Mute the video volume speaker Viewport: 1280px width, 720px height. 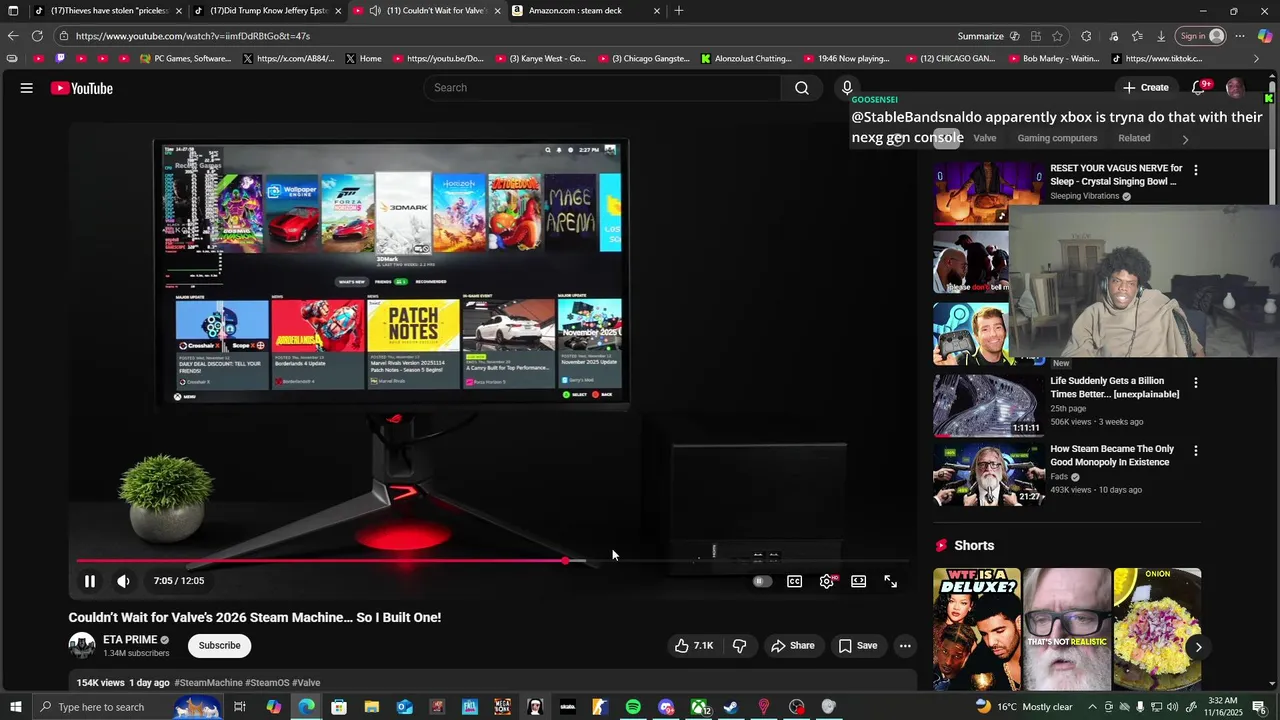pyautogui.click(x=123, y=581)
